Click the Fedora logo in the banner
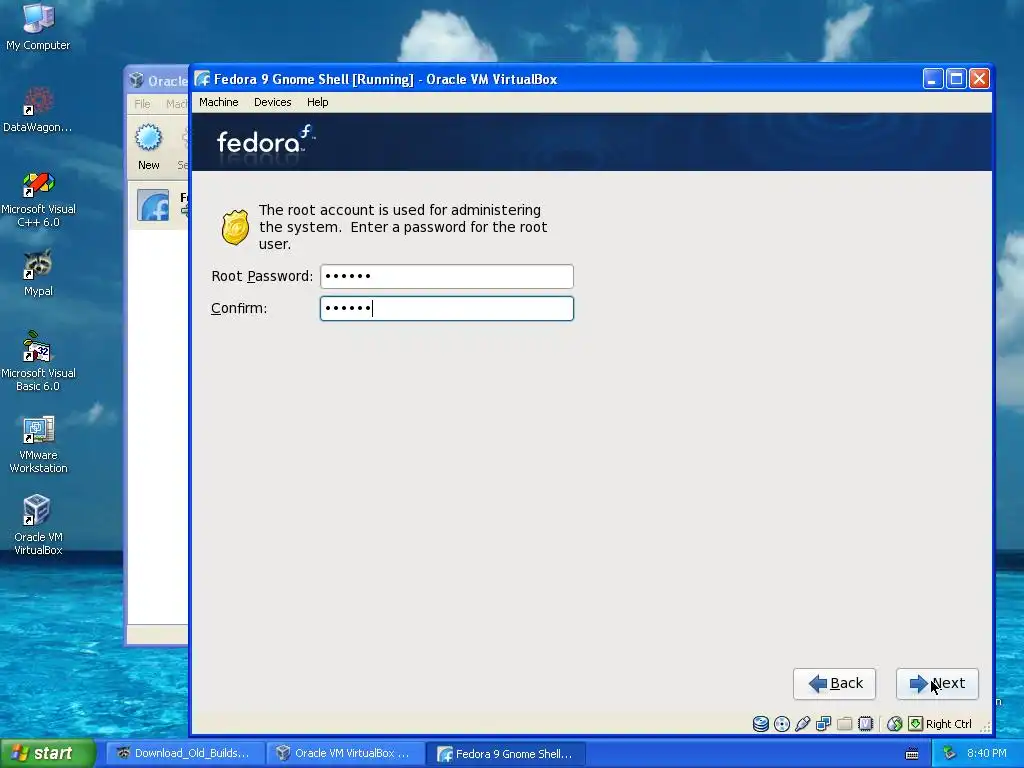 266,140
